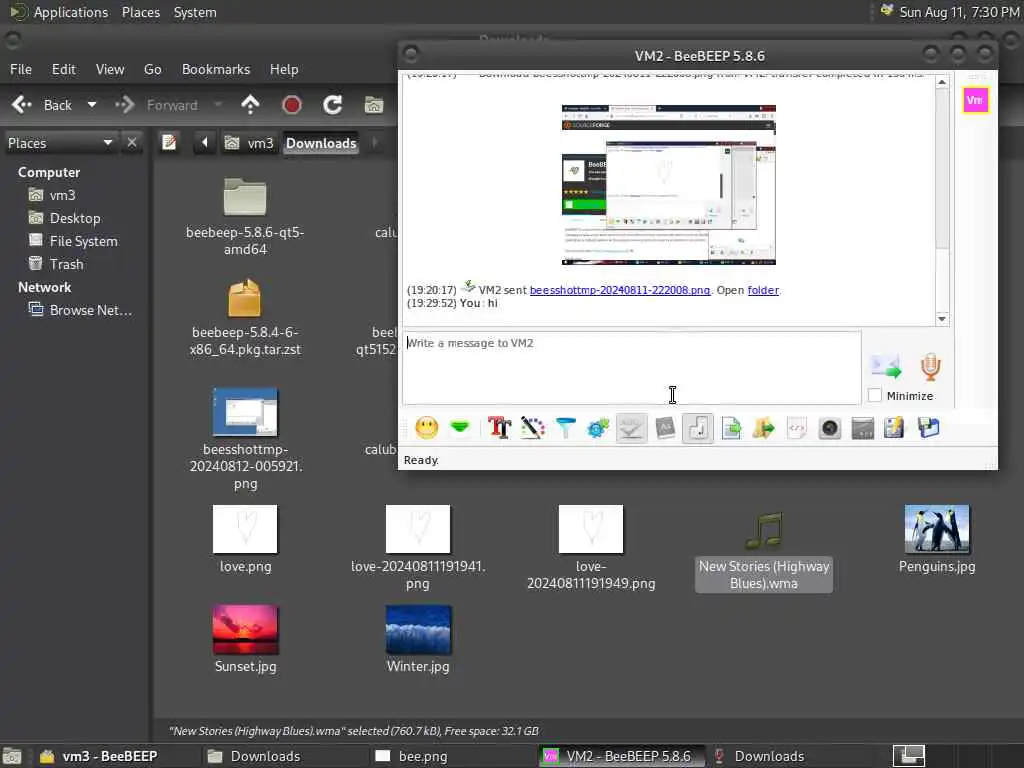Open the emoticon smiley picker in BeeBEEP

tap(426, 428)
